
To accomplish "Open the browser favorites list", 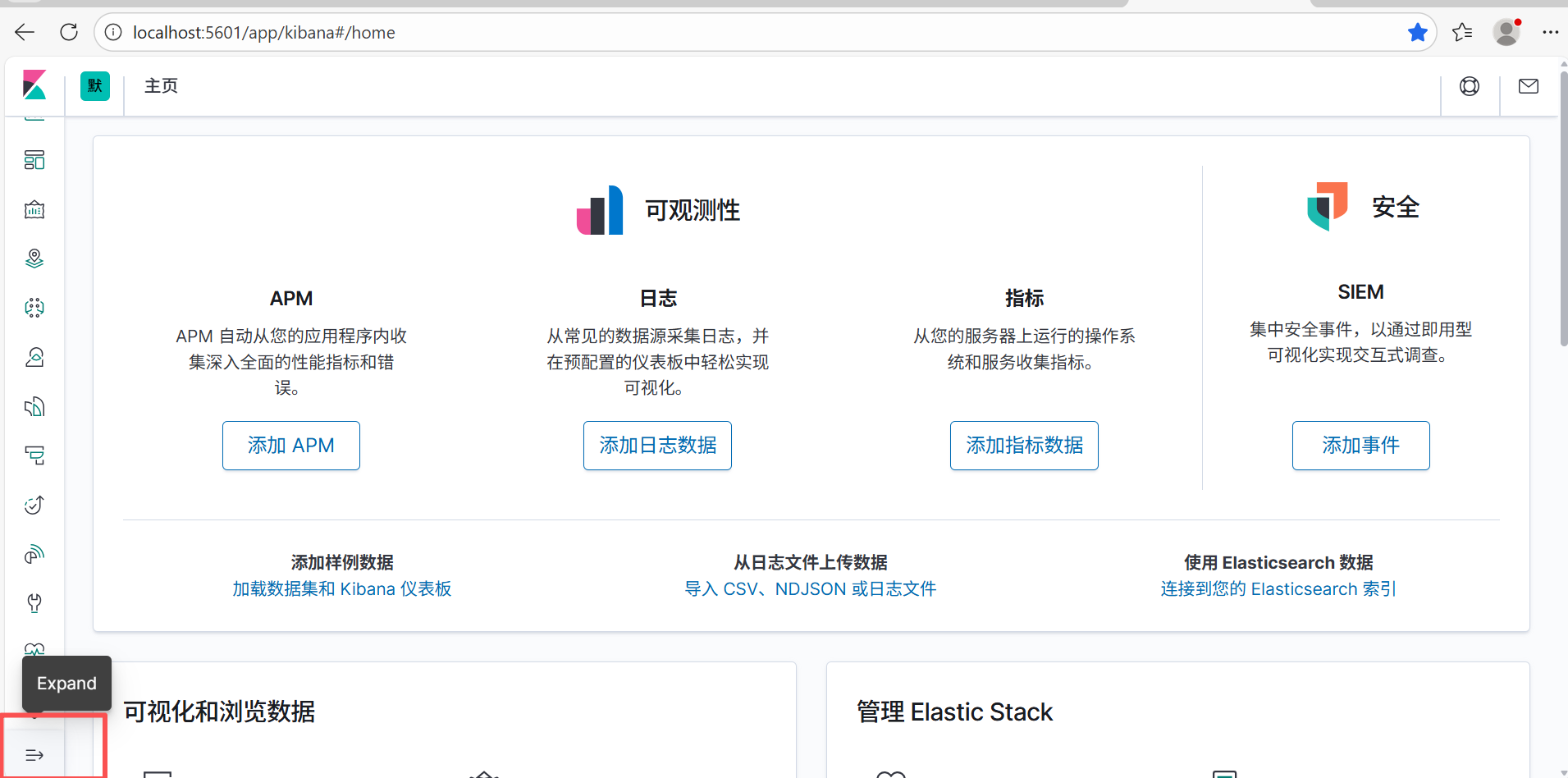I will (x=1462, y=32).
